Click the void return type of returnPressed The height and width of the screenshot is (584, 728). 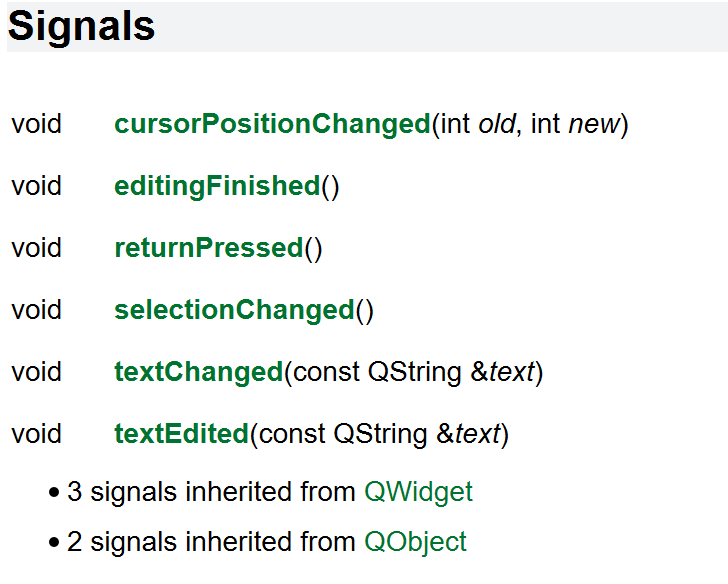[37, 248]
